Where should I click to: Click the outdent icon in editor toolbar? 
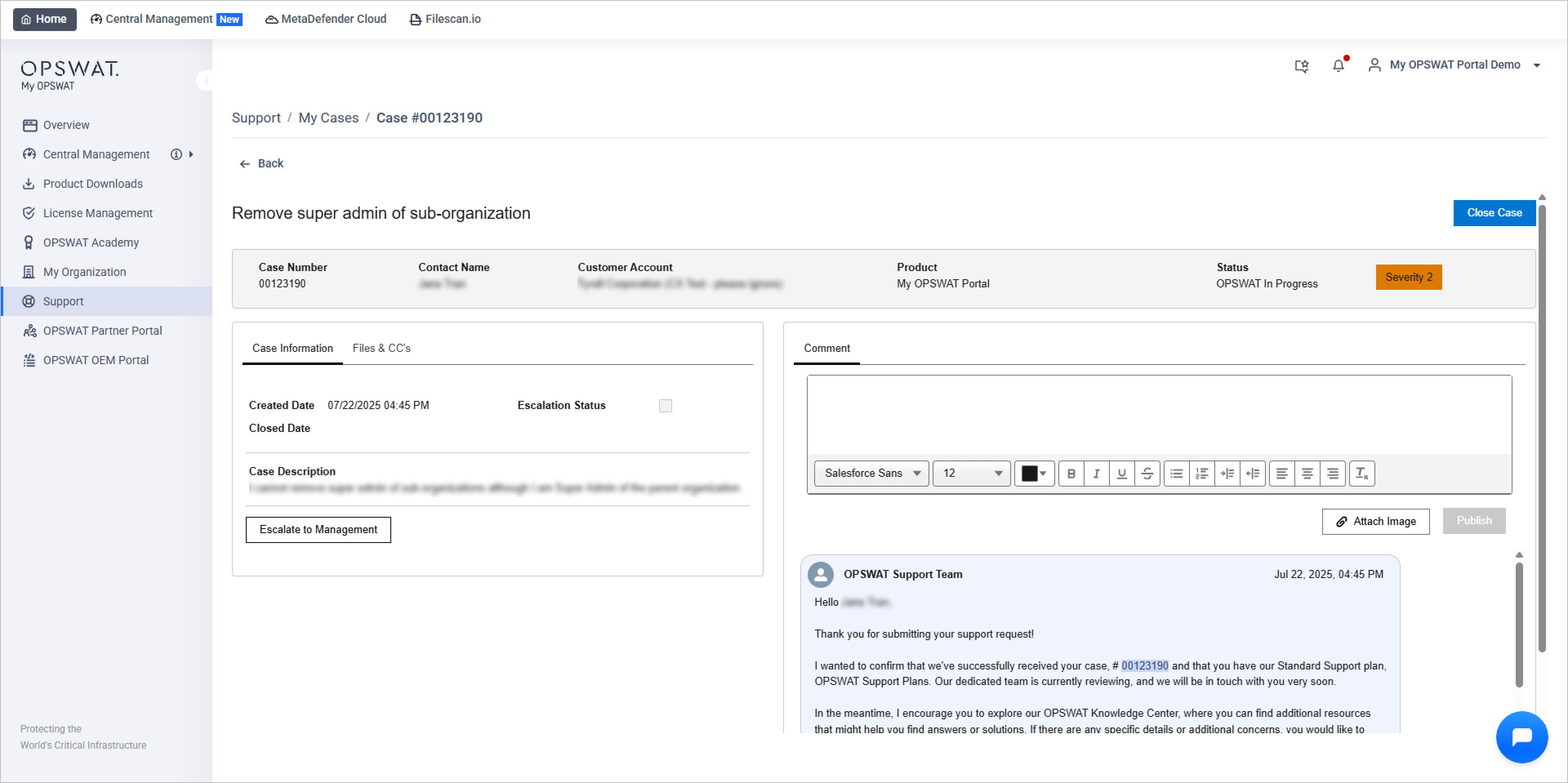coord(1253,473)
